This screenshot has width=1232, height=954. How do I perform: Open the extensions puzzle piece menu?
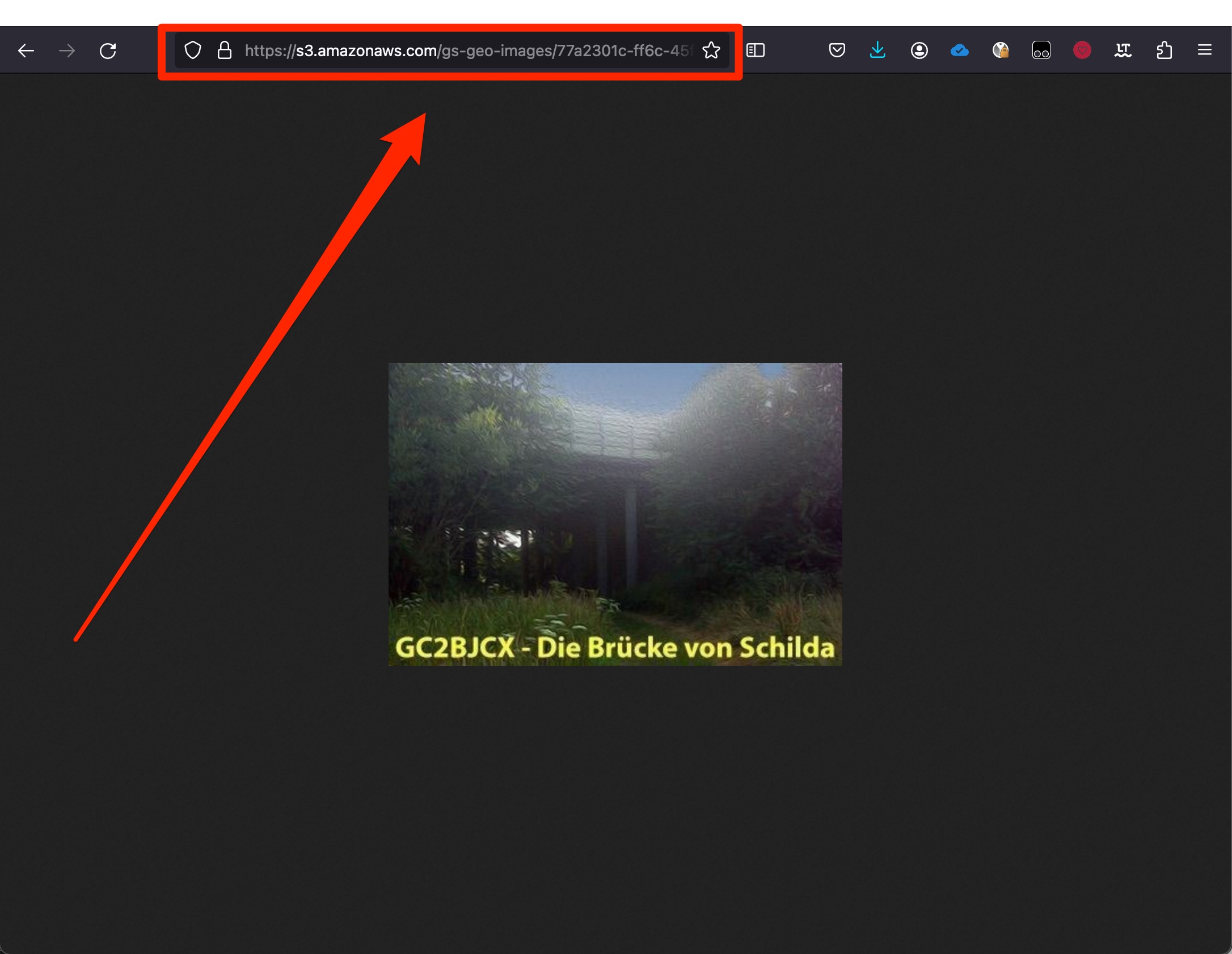[1164, 50]
